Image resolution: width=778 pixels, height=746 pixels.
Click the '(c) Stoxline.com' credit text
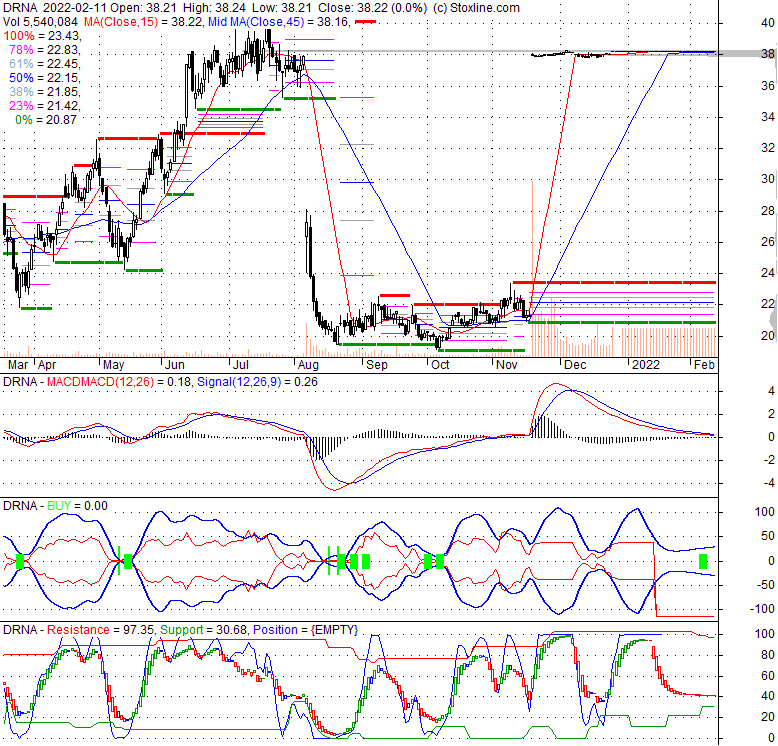pyautogui.click(x=476, y=8)
